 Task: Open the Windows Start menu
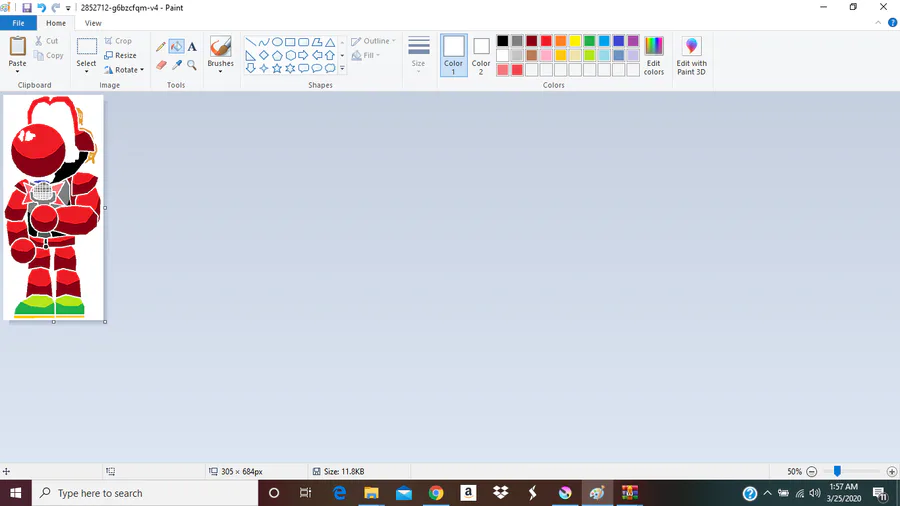[15, 493]
